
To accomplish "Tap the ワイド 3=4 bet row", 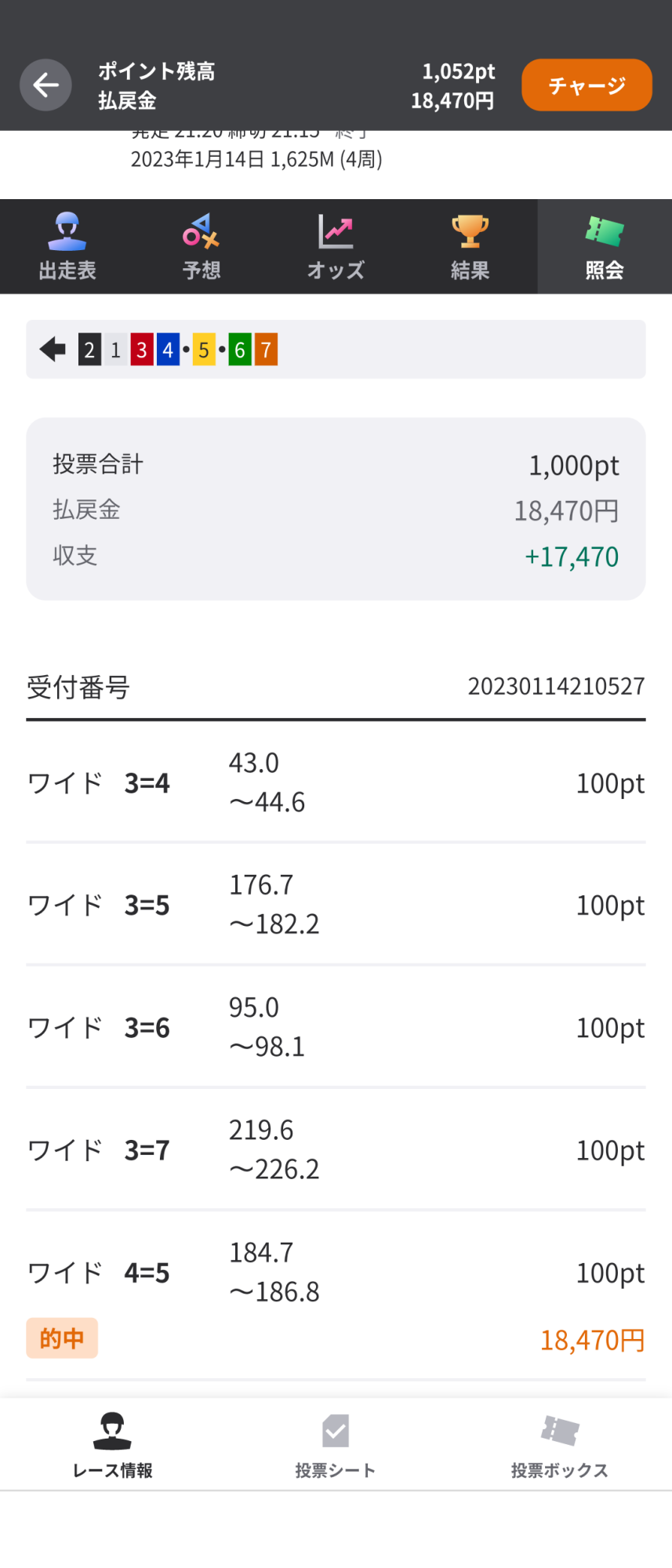I will (336, 782).
